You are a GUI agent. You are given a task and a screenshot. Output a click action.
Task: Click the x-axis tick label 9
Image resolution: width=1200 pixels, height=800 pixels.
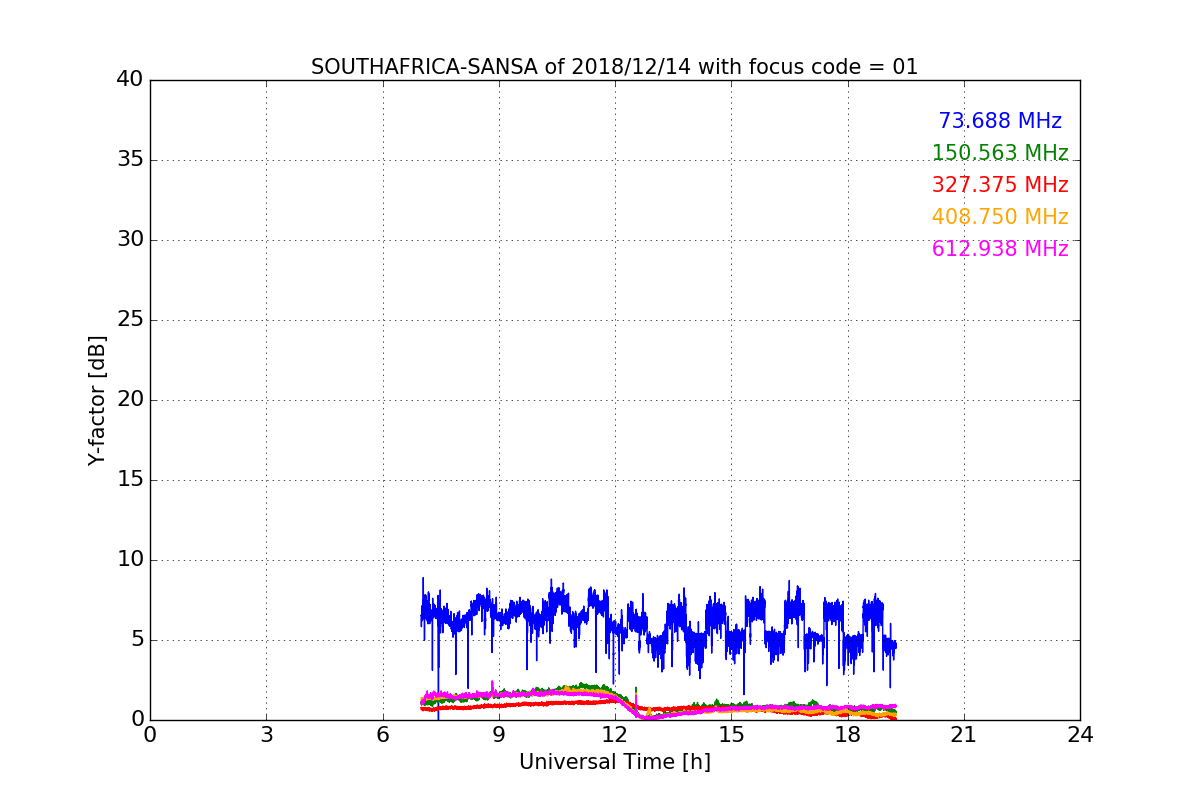pos(498,735)
